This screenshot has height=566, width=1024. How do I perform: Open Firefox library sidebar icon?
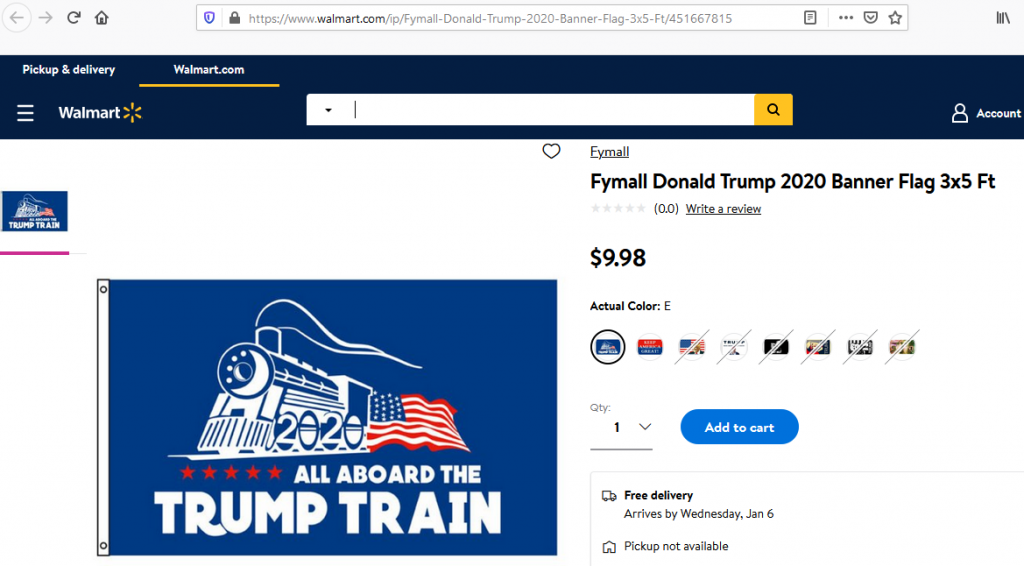1003,18
